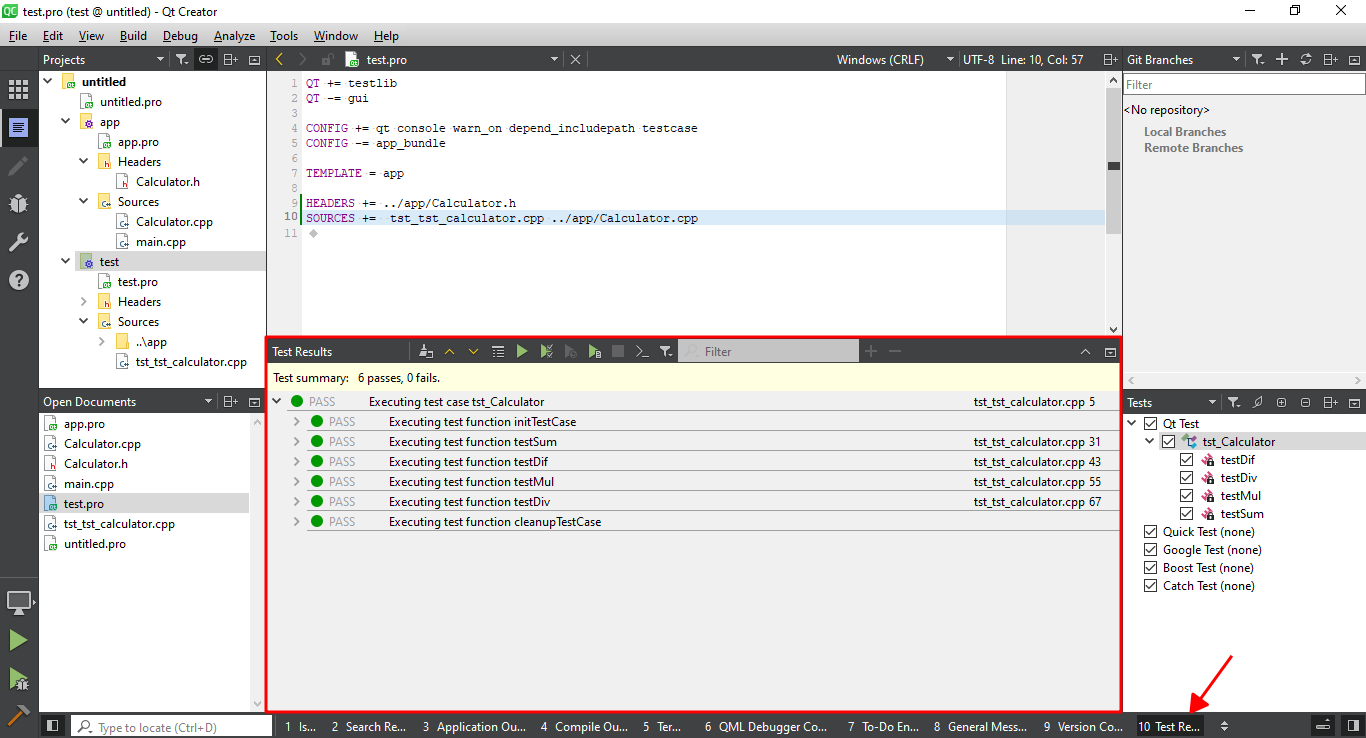Toggle Quick Test (none) checkbox
The height and width of the screenshot is (738, 1366).
pos(1150,532)
